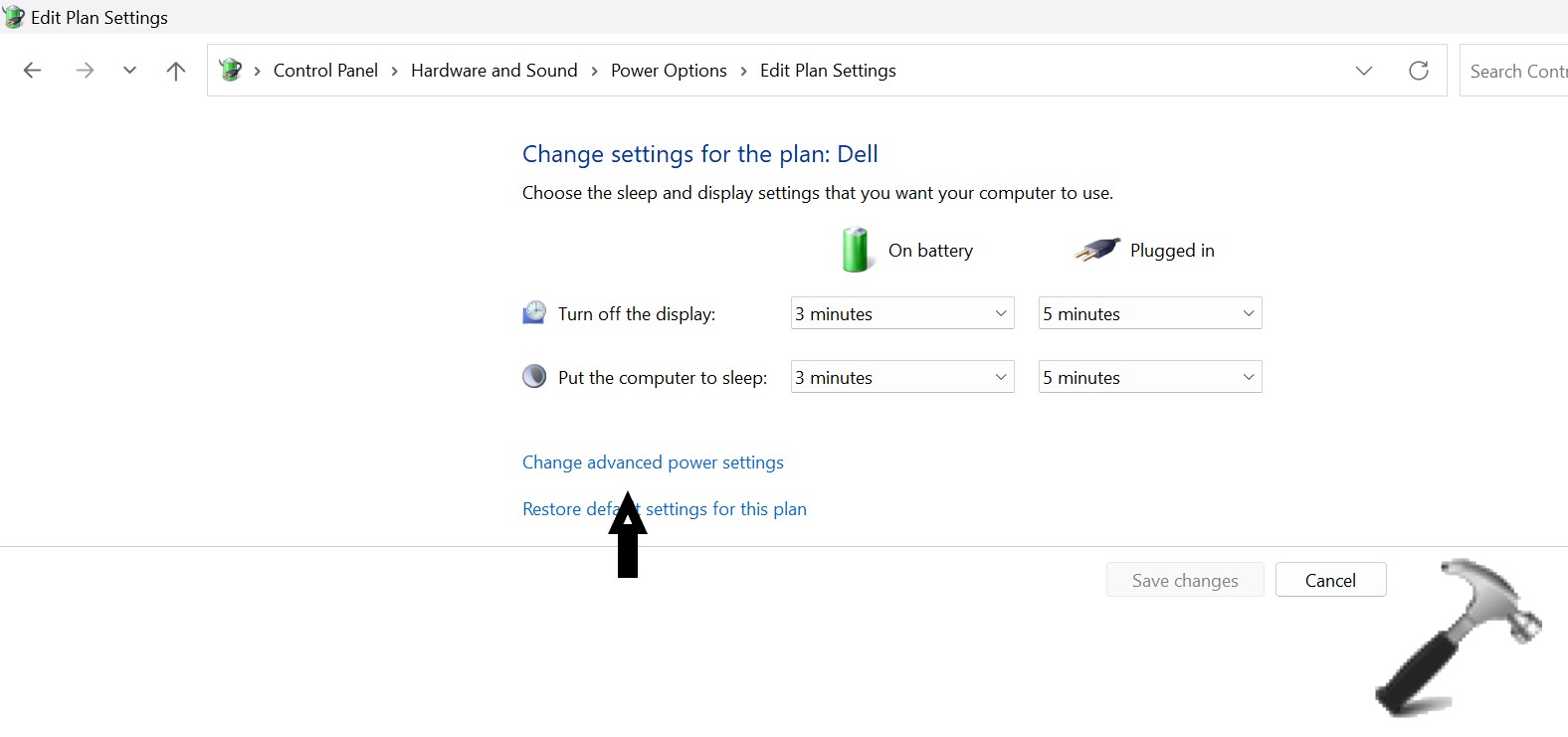
Task: Click the Choose the sleep and display settings description
Action: point(818,193)
